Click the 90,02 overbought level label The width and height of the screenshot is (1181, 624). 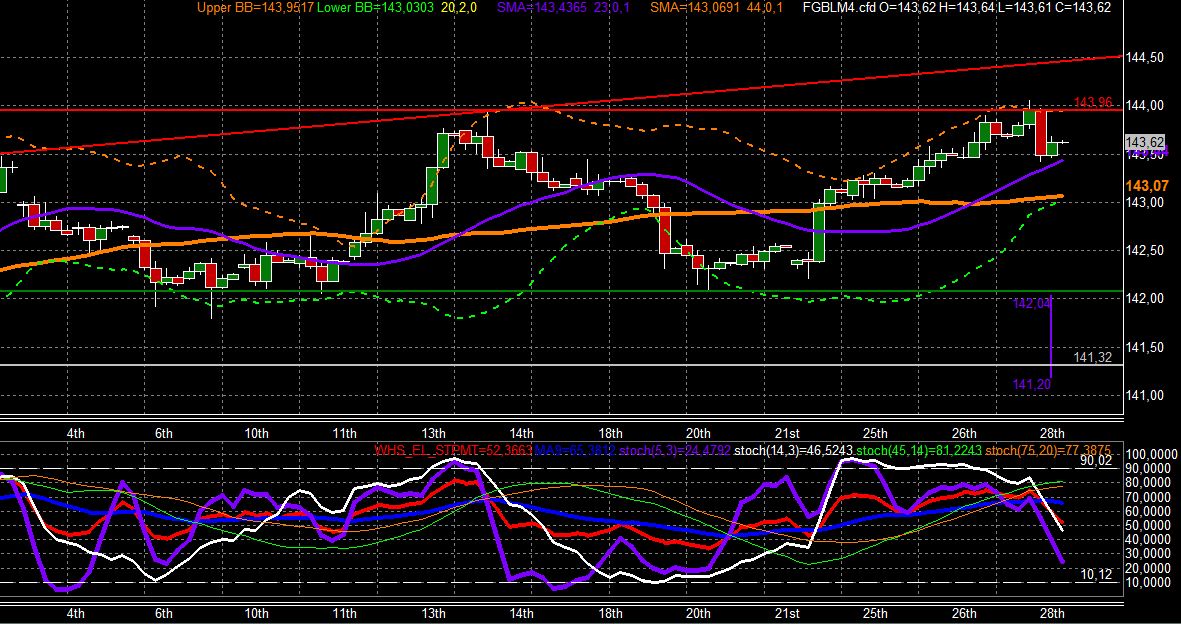(x=1097, y=460)
